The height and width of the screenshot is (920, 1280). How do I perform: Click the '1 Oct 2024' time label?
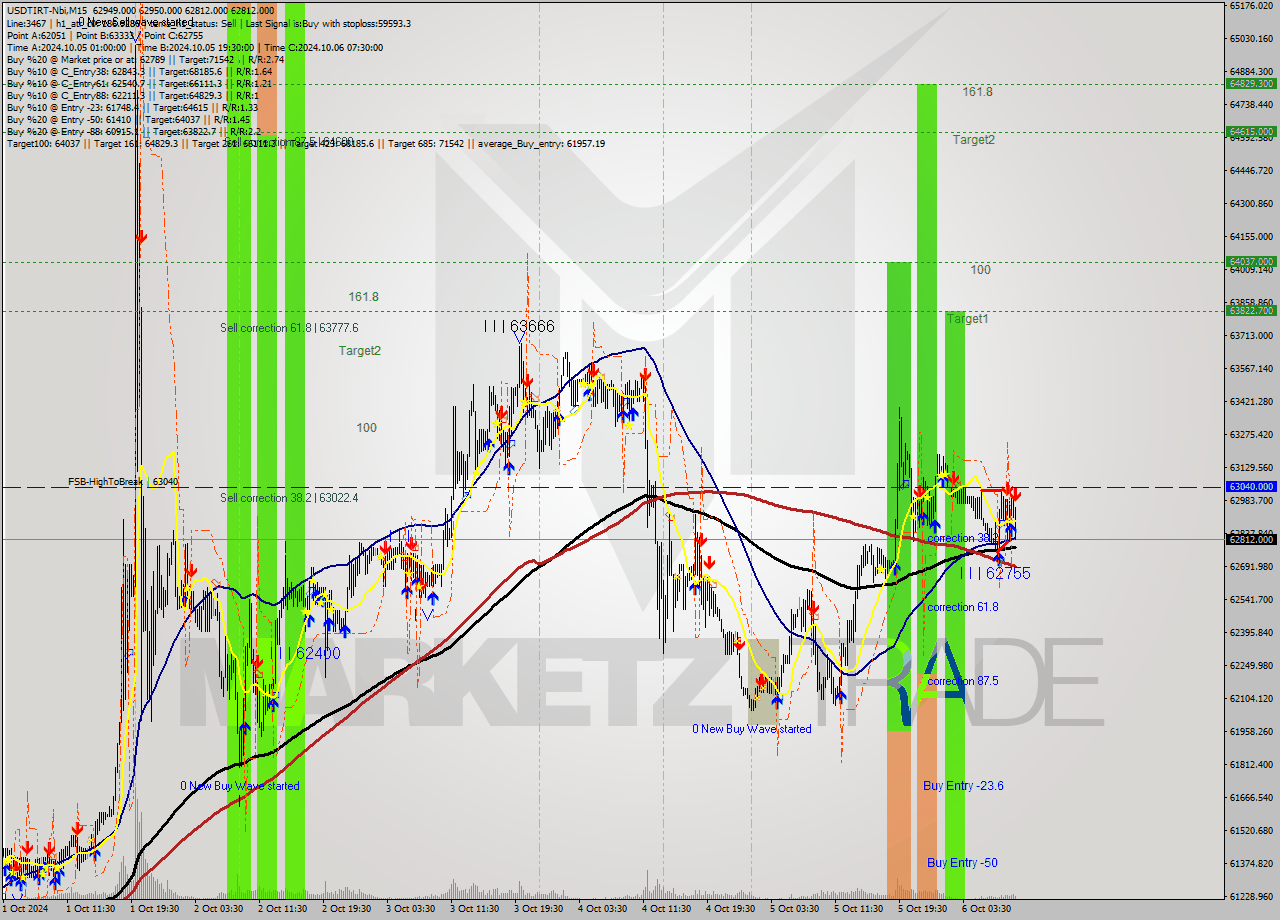coord(25,909)
